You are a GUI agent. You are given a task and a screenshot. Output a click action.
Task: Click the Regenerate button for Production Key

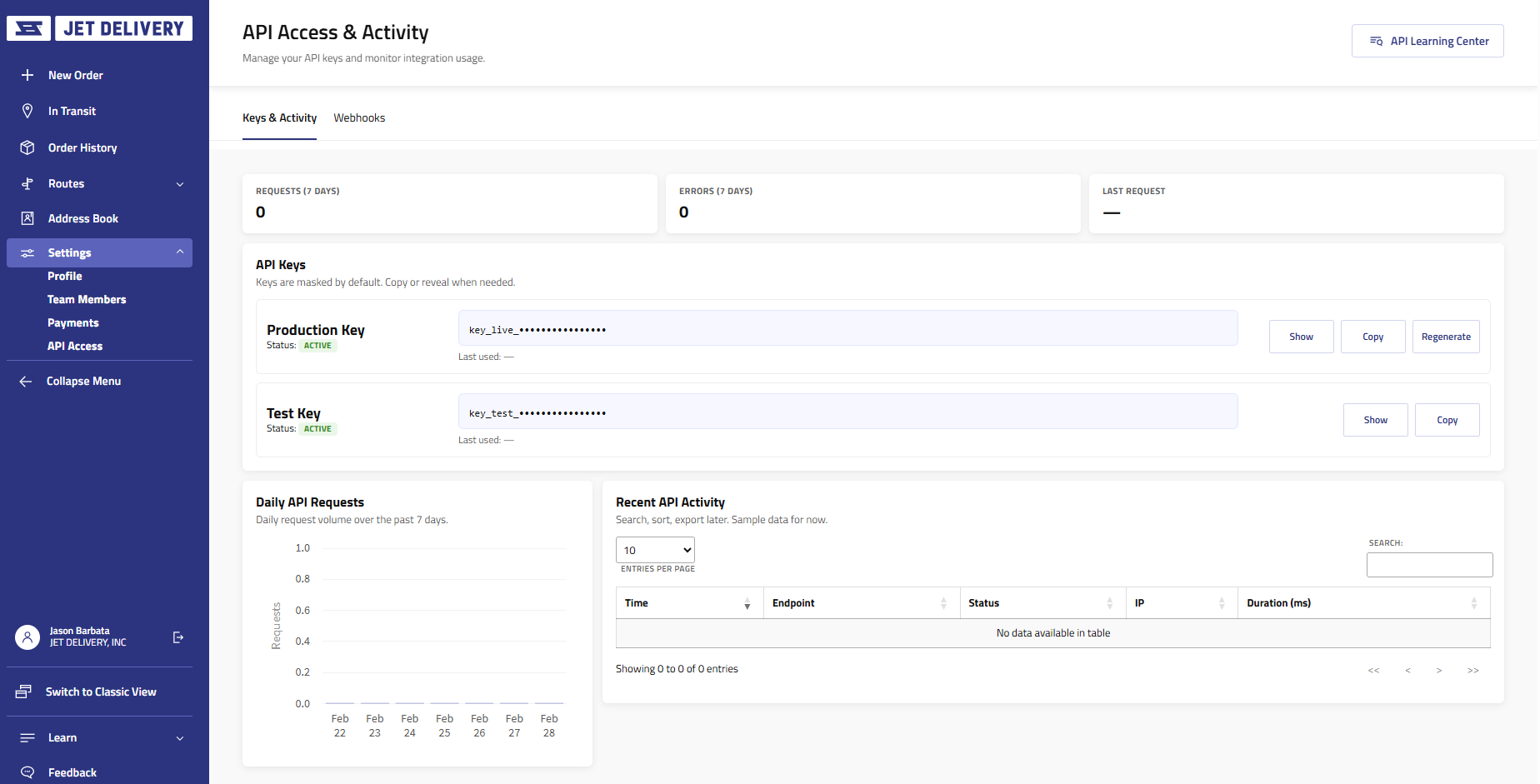point(1446,337)
